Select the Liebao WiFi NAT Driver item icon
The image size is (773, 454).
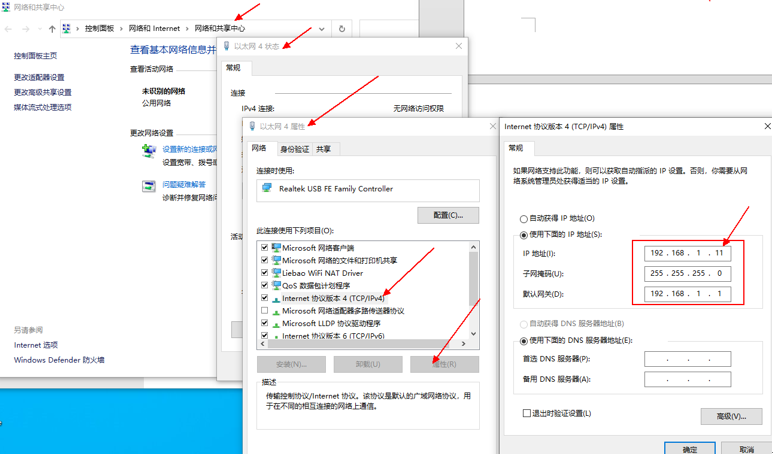(276, 273)
